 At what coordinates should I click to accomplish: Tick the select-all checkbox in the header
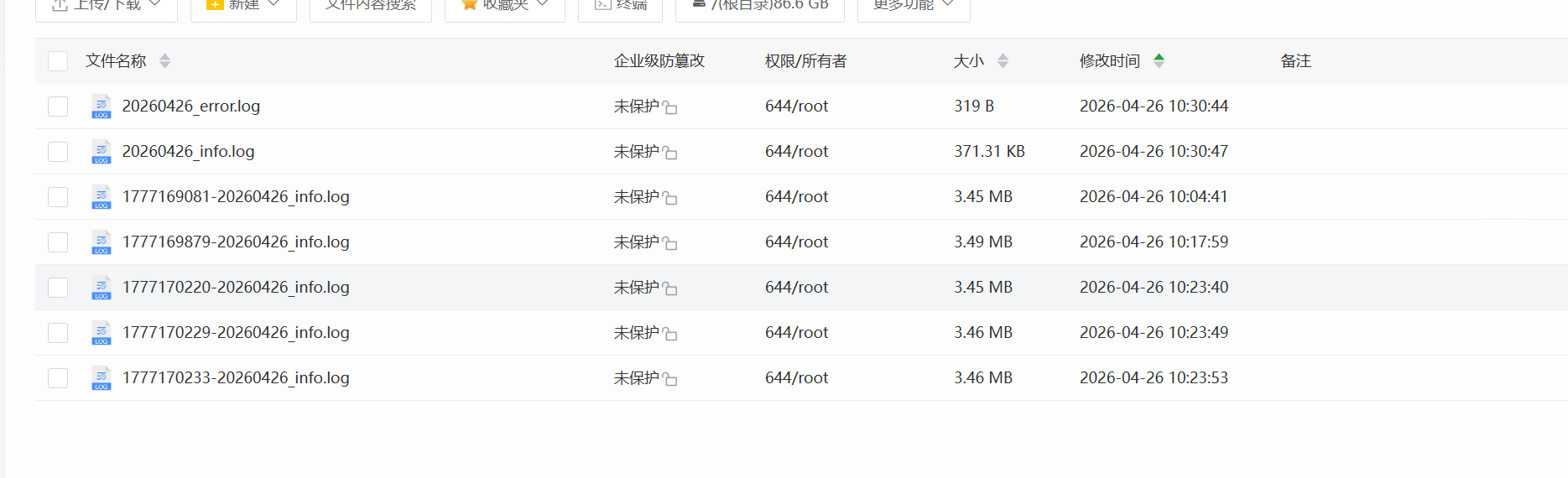58,61
